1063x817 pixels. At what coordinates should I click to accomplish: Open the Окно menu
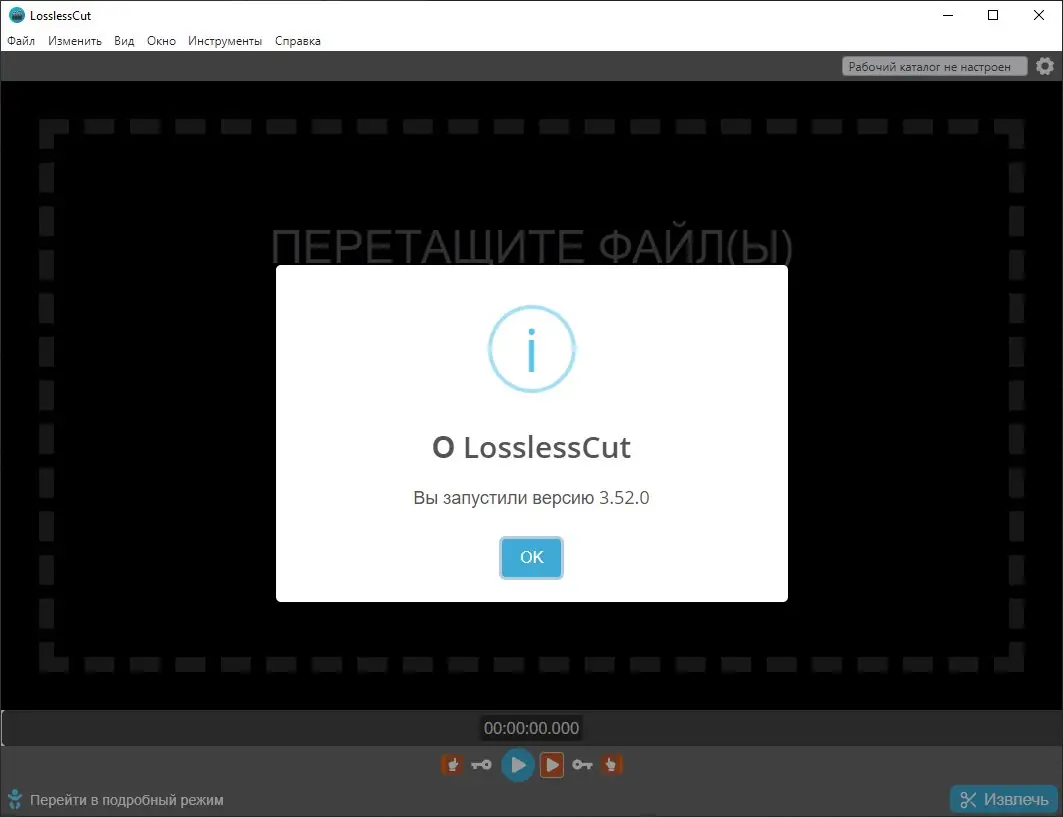[x=161, y=41]
